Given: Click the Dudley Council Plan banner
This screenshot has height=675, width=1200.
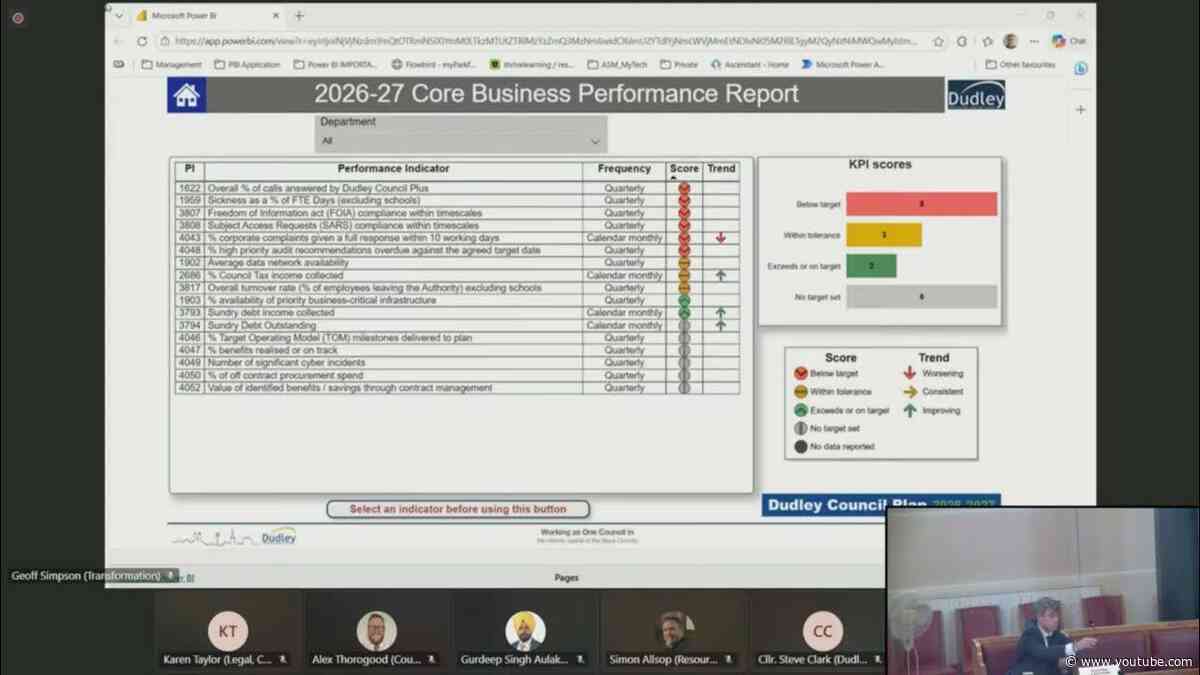Looking at the screenshot, I should click(881, 505).
